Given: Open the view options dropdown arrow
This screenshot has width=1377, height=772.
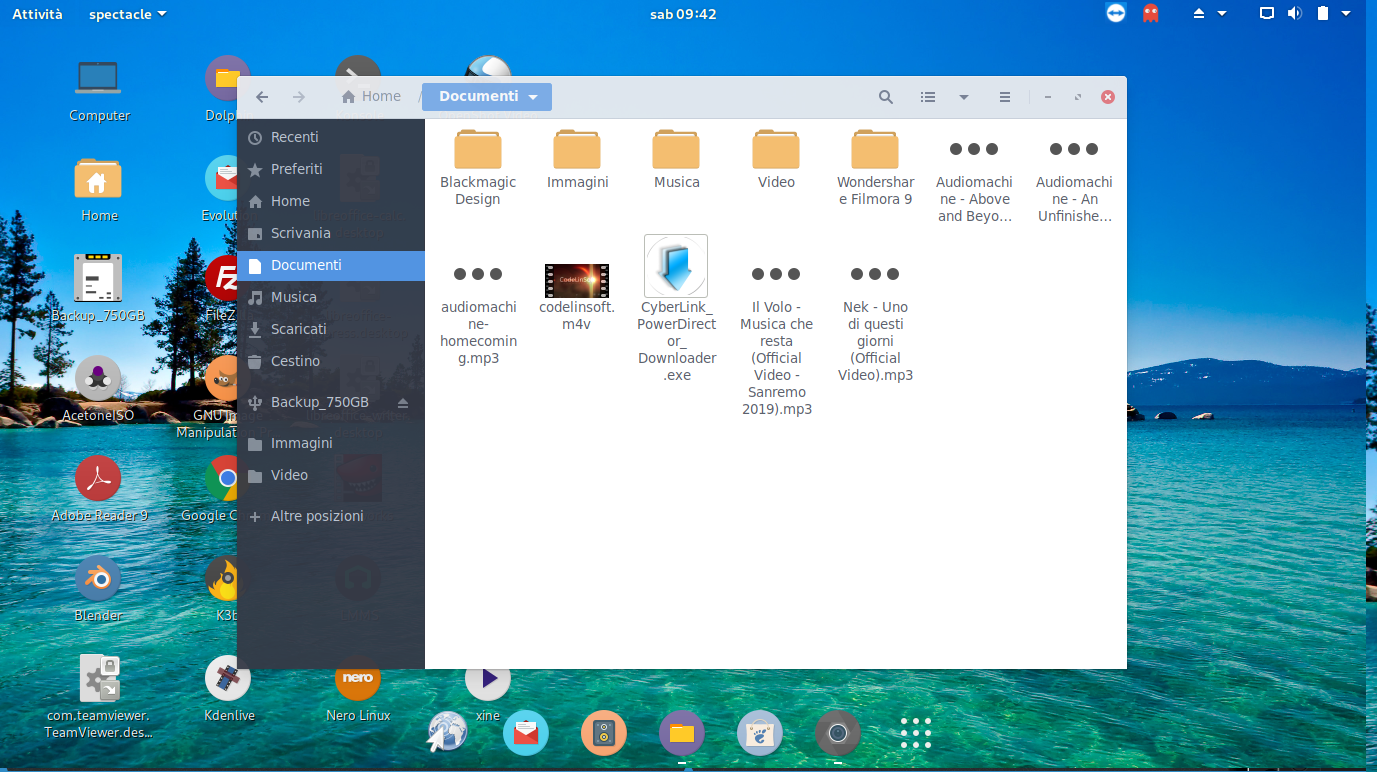Looking at the screenshot, I should pyautogui.click(x=964, y=97).
